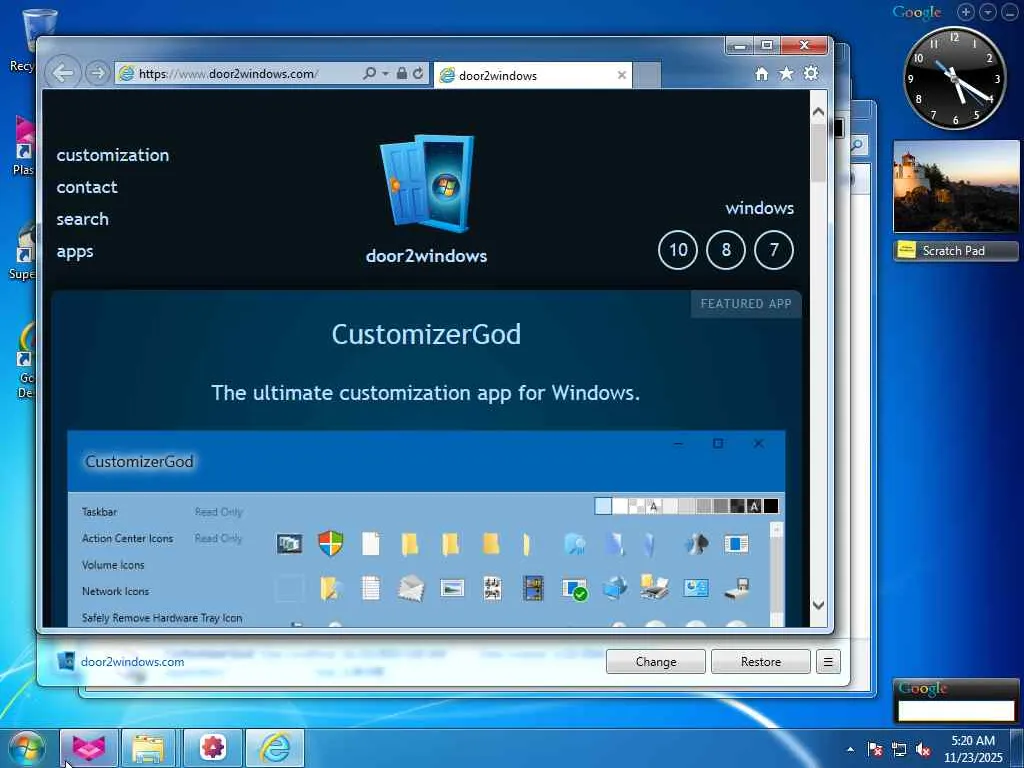
Task: Open the Windows Start orb
Action: [x=27, y=748]
